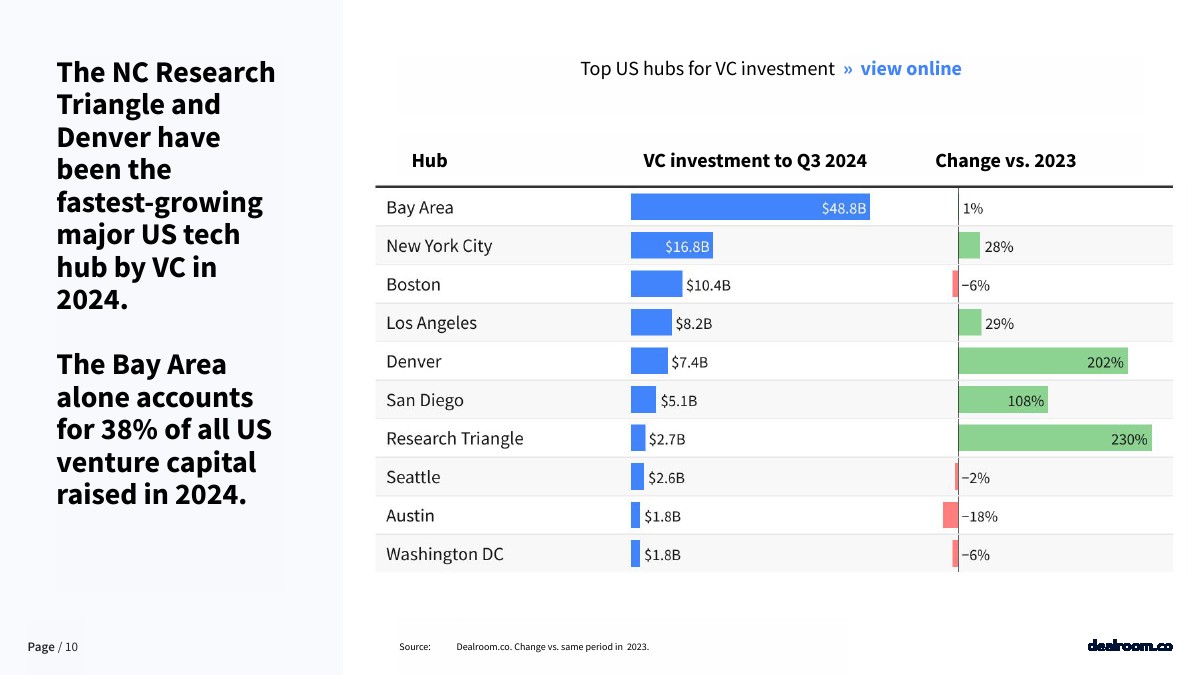Click Research Triangle's 230% green bar
The height and width of the screenshot is (675, 1200).
(1054, 439)
